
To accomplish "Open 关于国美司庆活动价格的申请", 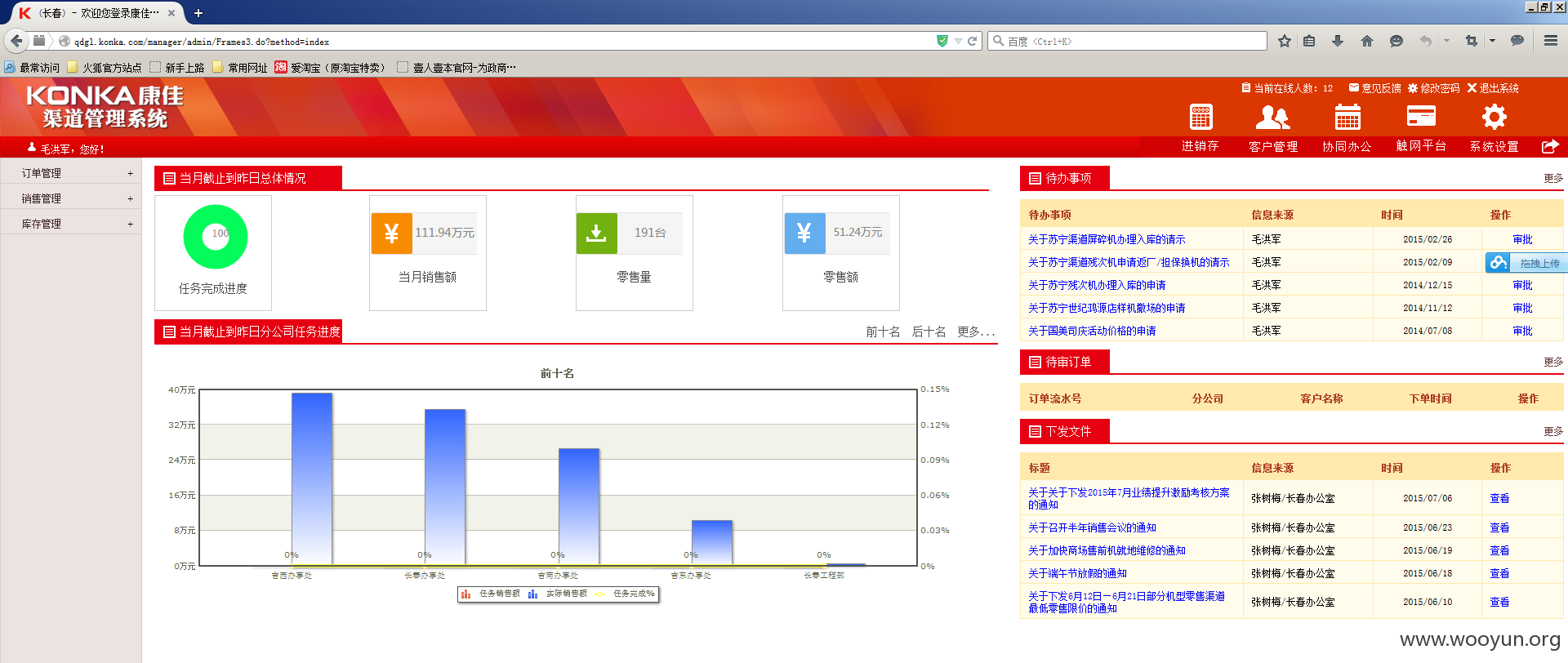I will pyautogui.click(x=1092, y=331).
